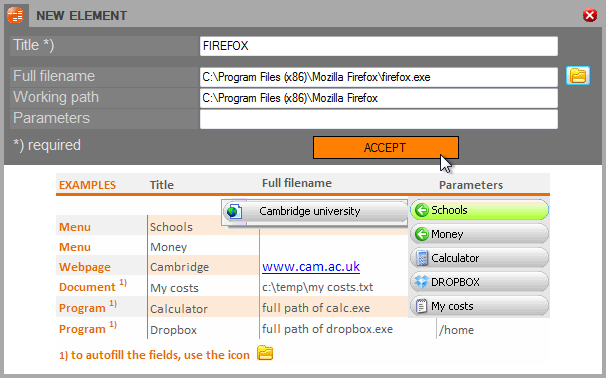Focus the Title input field
This screenshot has width=606, height=378.
(x=379, y=46)
